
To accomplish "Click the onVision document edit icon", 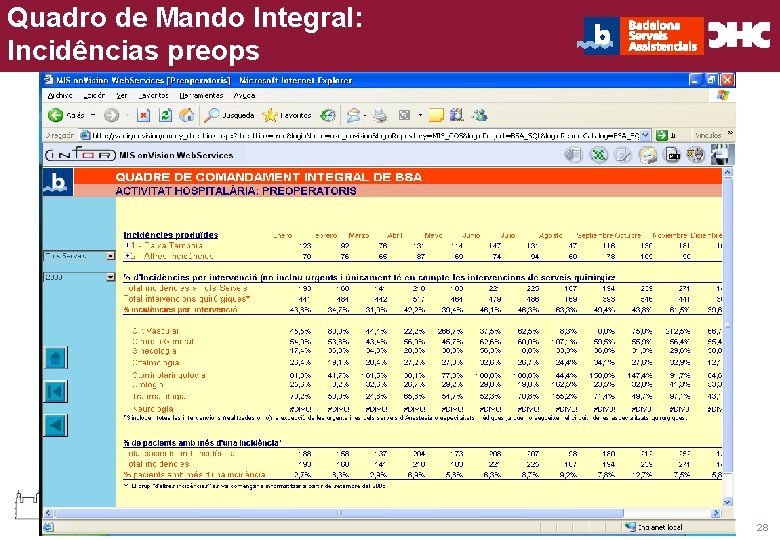I will point(622,155).
